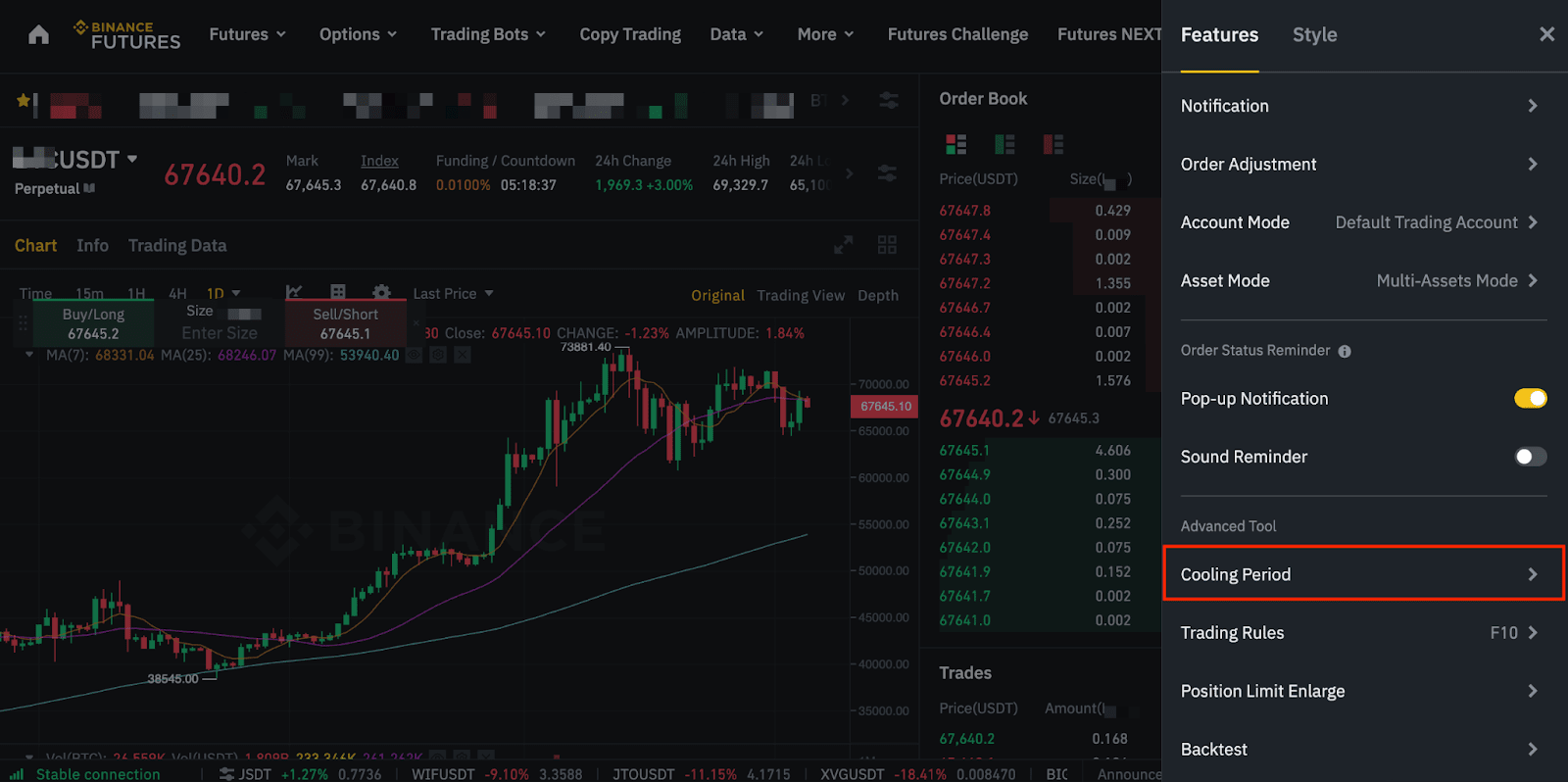
Task: Select the Features tab
Action: (1219, 35)
